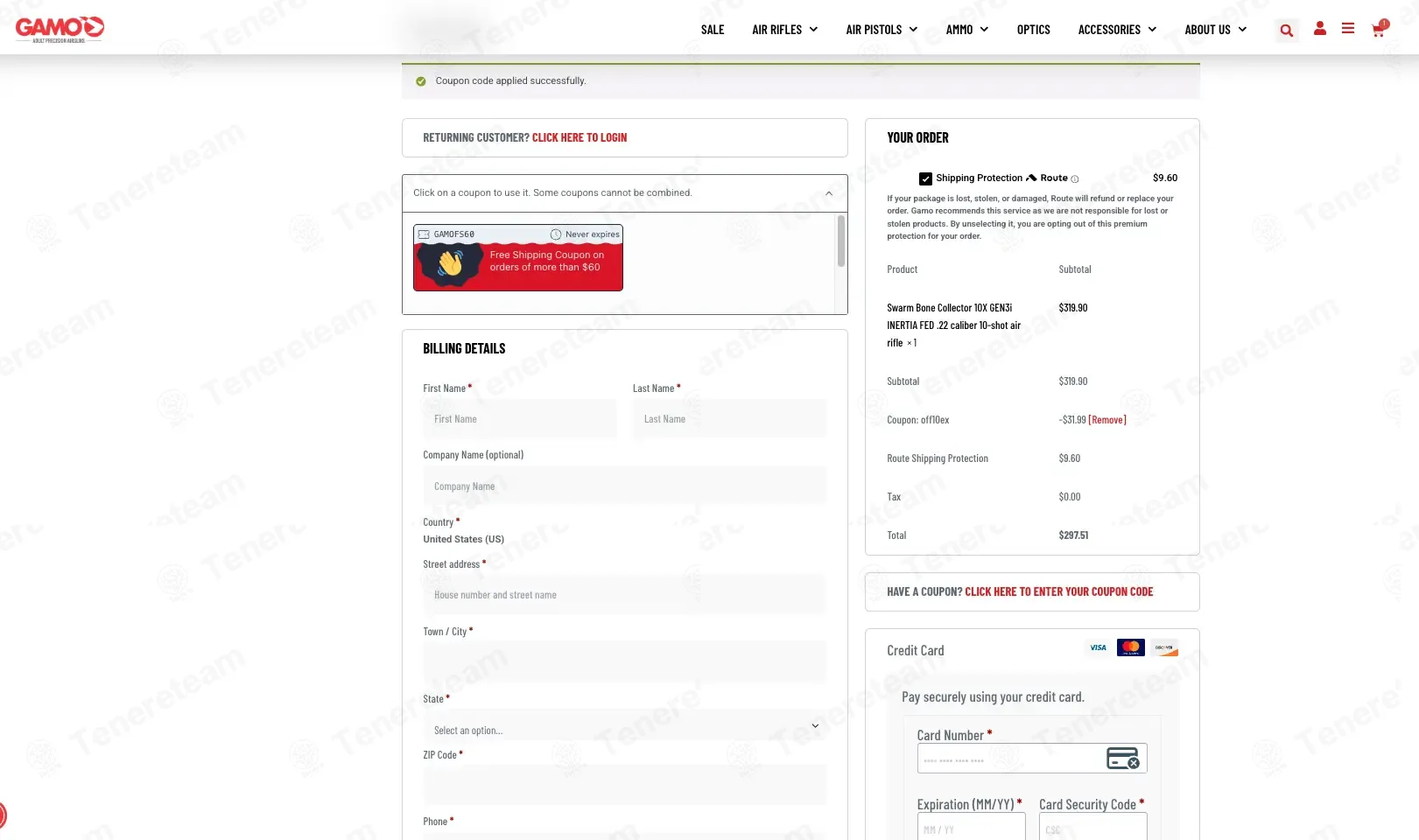The height and width of the screenshot is (840, 1419).
Task: Click the ZIP Code input field
Action: coord(624,785)
